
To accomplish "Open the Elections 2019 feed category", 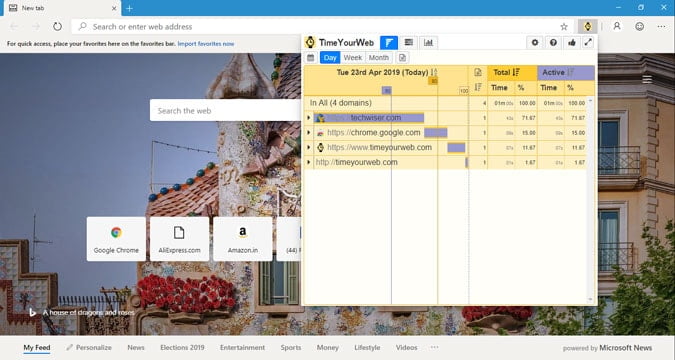I will [182, 348].
